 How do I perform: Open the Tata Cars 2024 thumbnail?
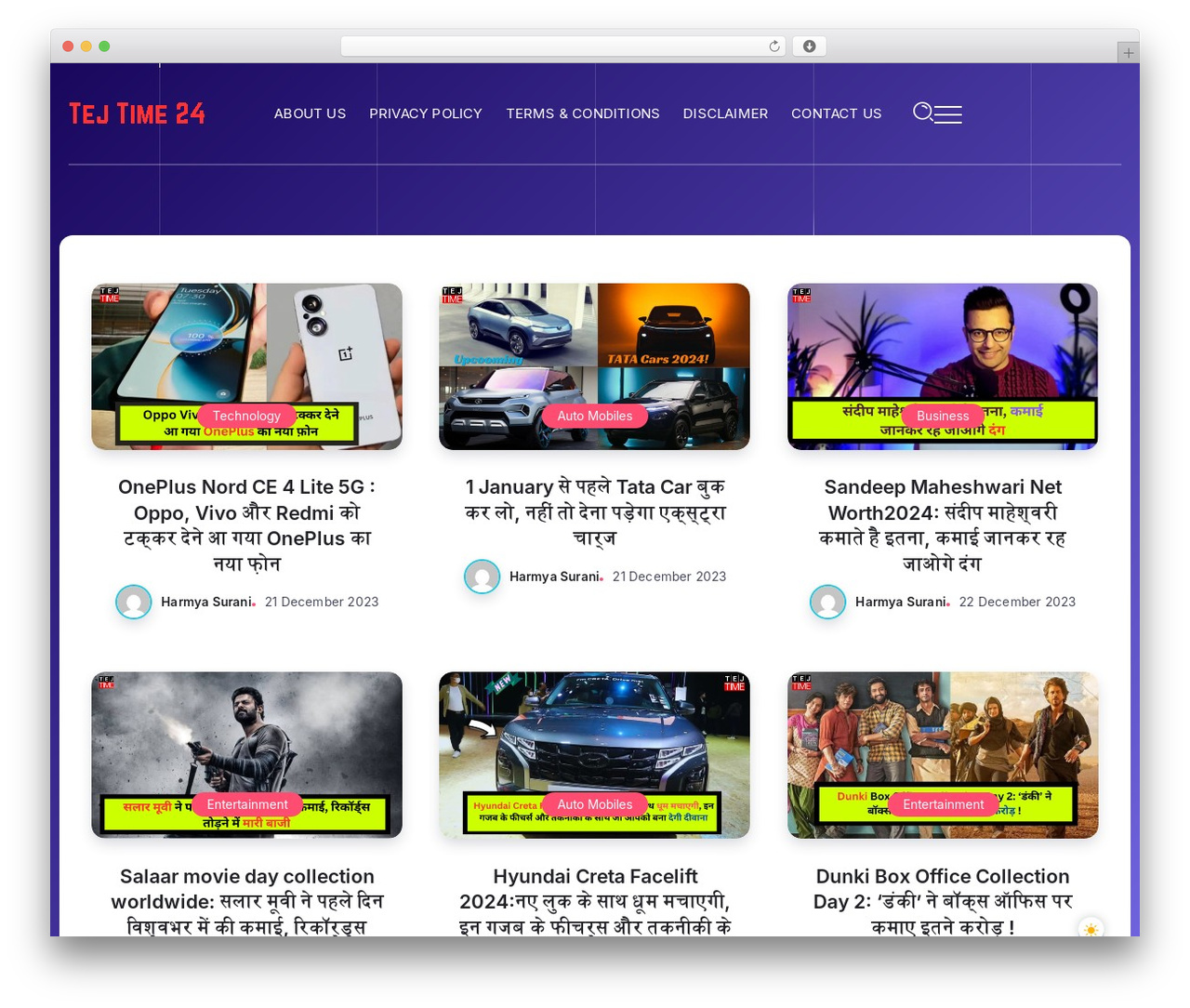(x=595, y=366)
